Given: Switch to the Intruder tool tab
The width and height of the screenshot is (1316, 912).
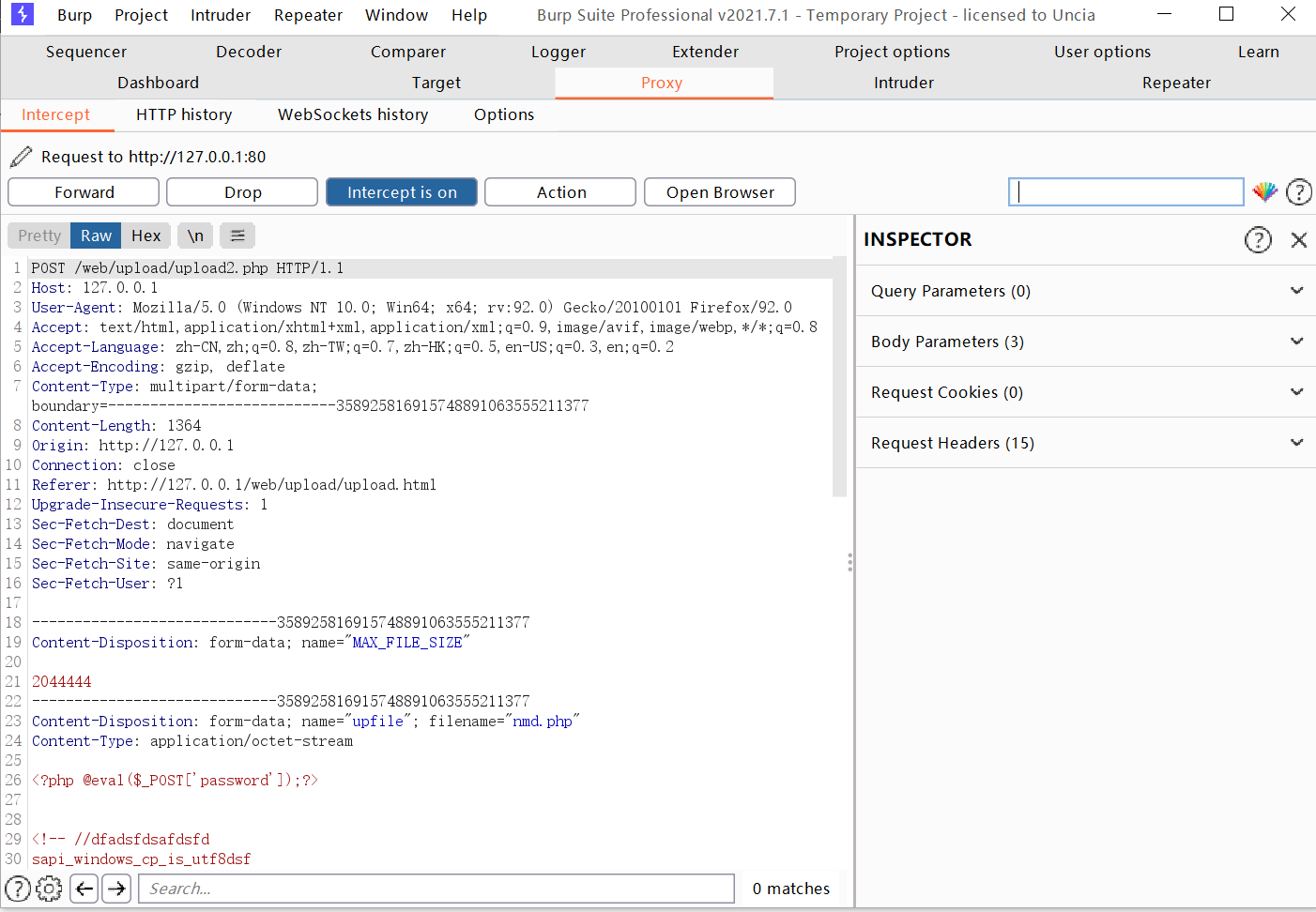Looking at the screenshot, I should coord(904,83).
